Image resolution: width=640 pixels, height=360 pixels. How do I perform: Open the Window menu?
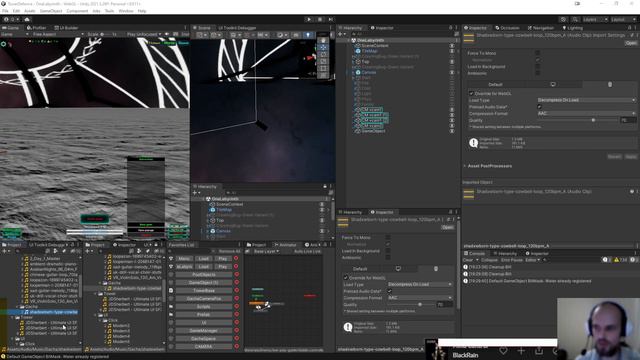pyautogui.click(x=126, y=11)
